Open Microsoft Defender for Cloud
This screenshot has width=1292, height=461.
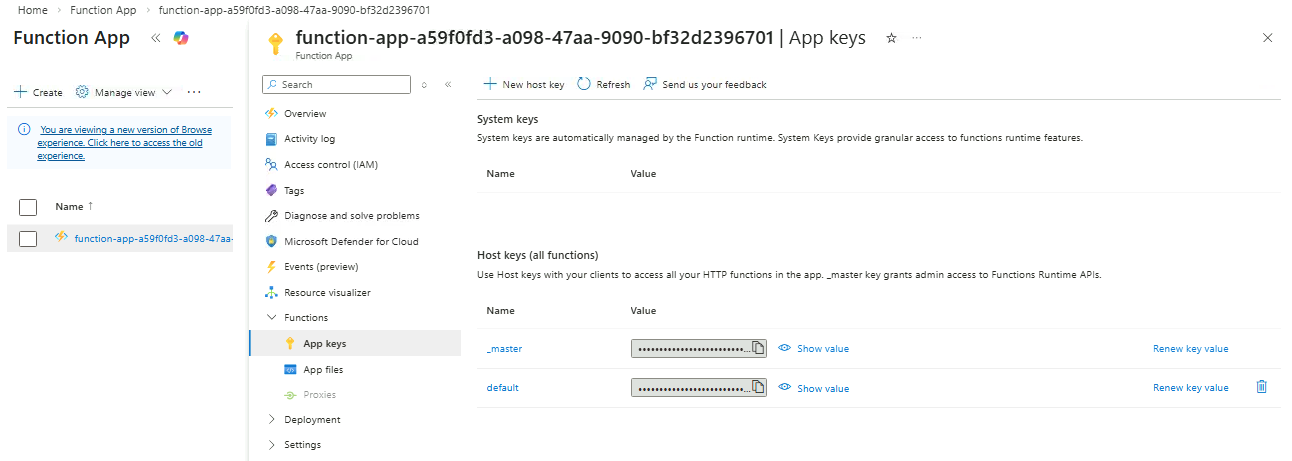(351, 242)
